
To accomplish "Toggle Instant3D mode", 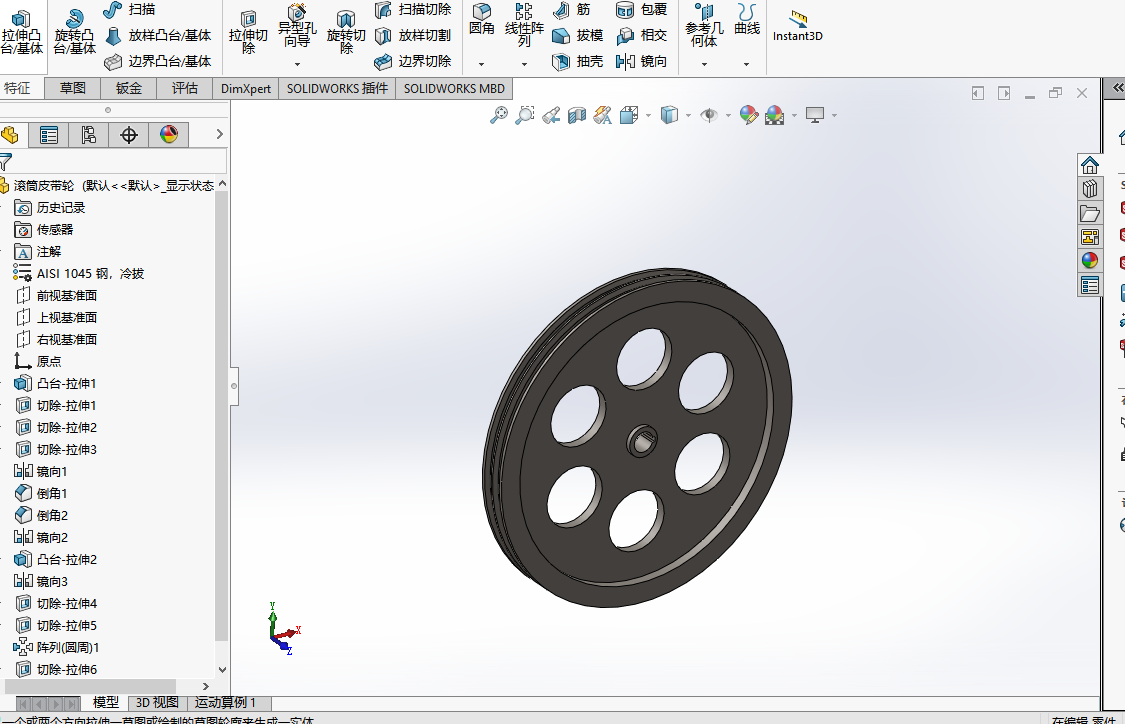I will click(798, 27).
